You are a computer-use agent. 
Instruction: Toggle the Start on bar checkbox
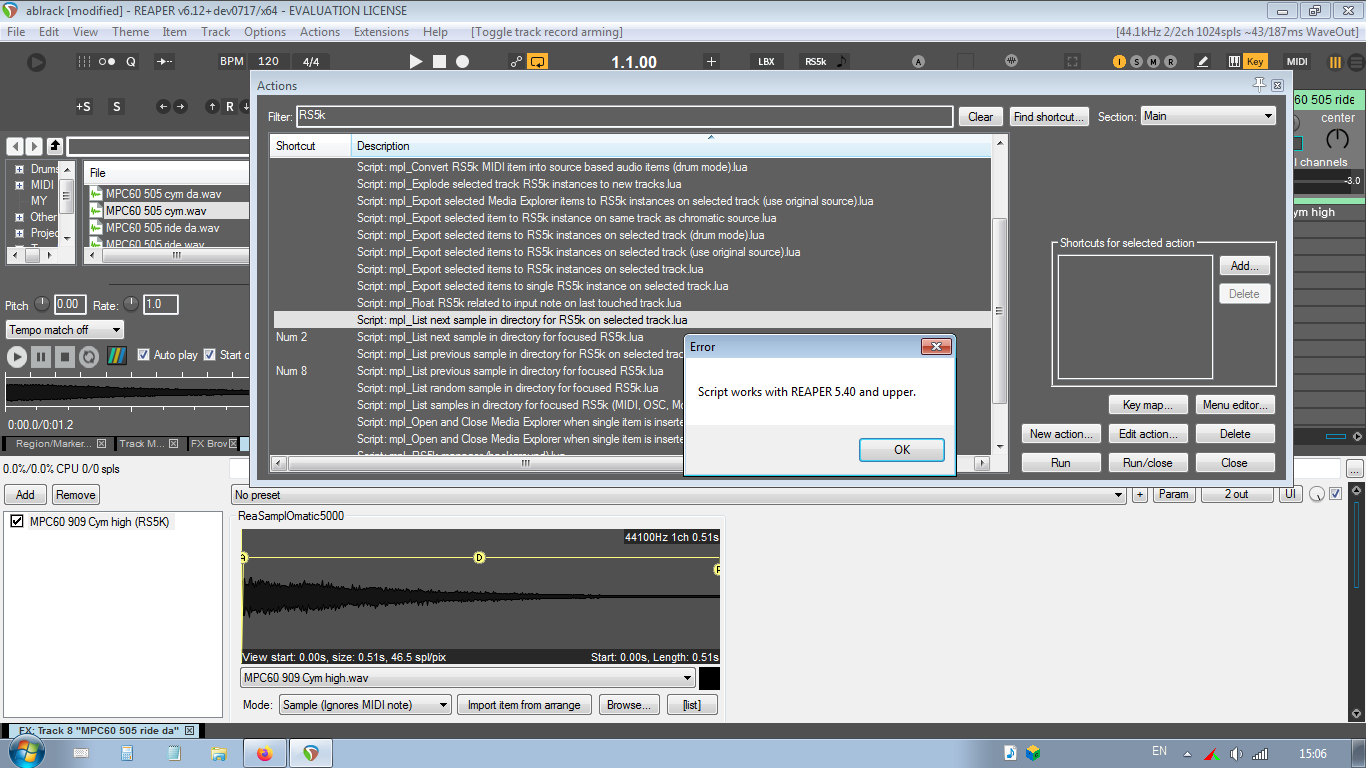210,355
